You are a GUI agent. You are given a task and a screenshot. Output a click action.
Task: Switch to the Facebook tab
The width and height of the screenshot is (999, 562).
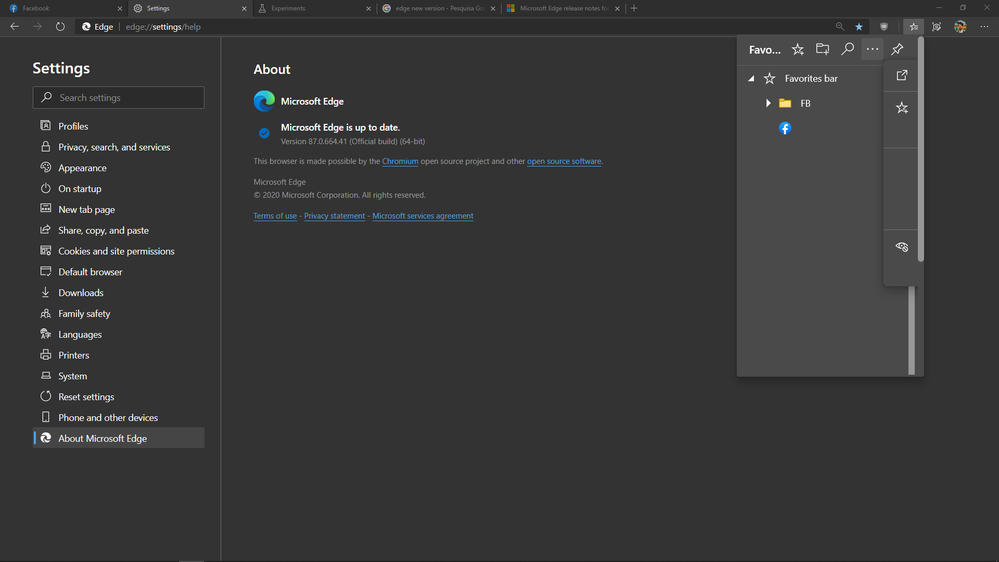coord(64,8)
